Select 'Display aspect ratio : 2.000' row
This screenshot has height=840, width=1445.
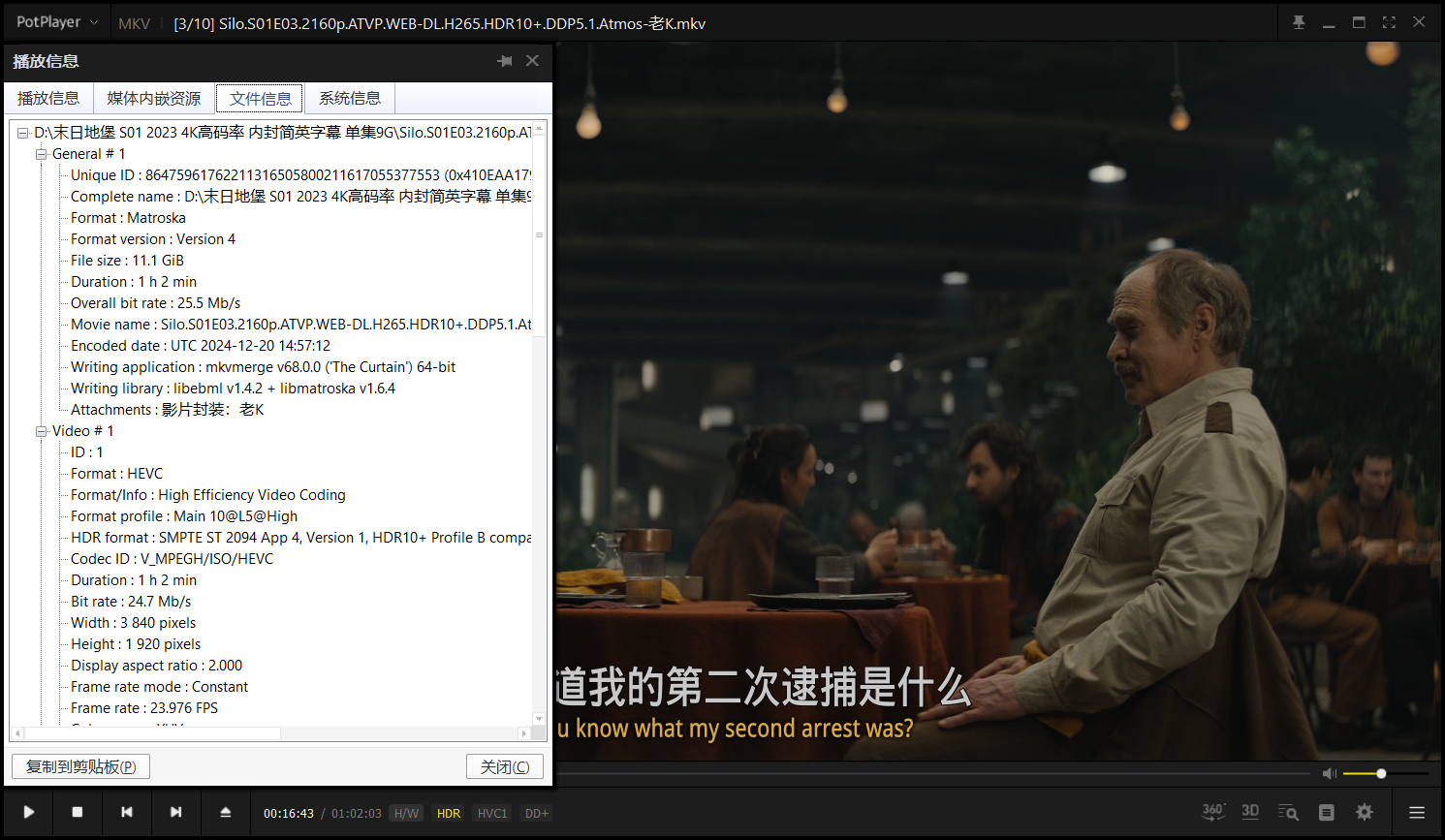[x=156, y=666]
